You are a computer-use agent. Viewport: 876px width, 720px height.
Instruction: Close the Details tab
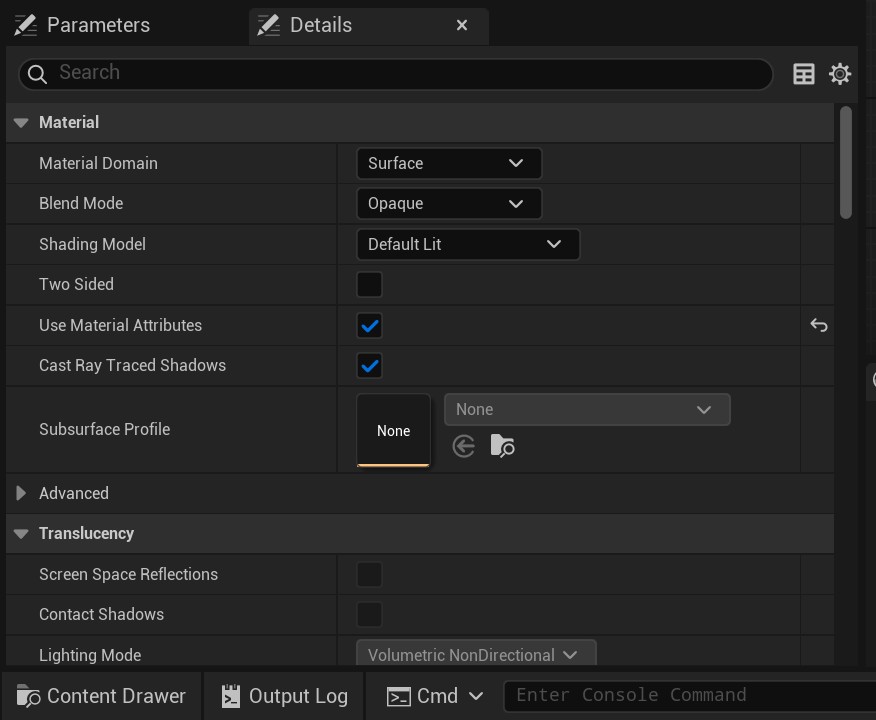(462, 25)
